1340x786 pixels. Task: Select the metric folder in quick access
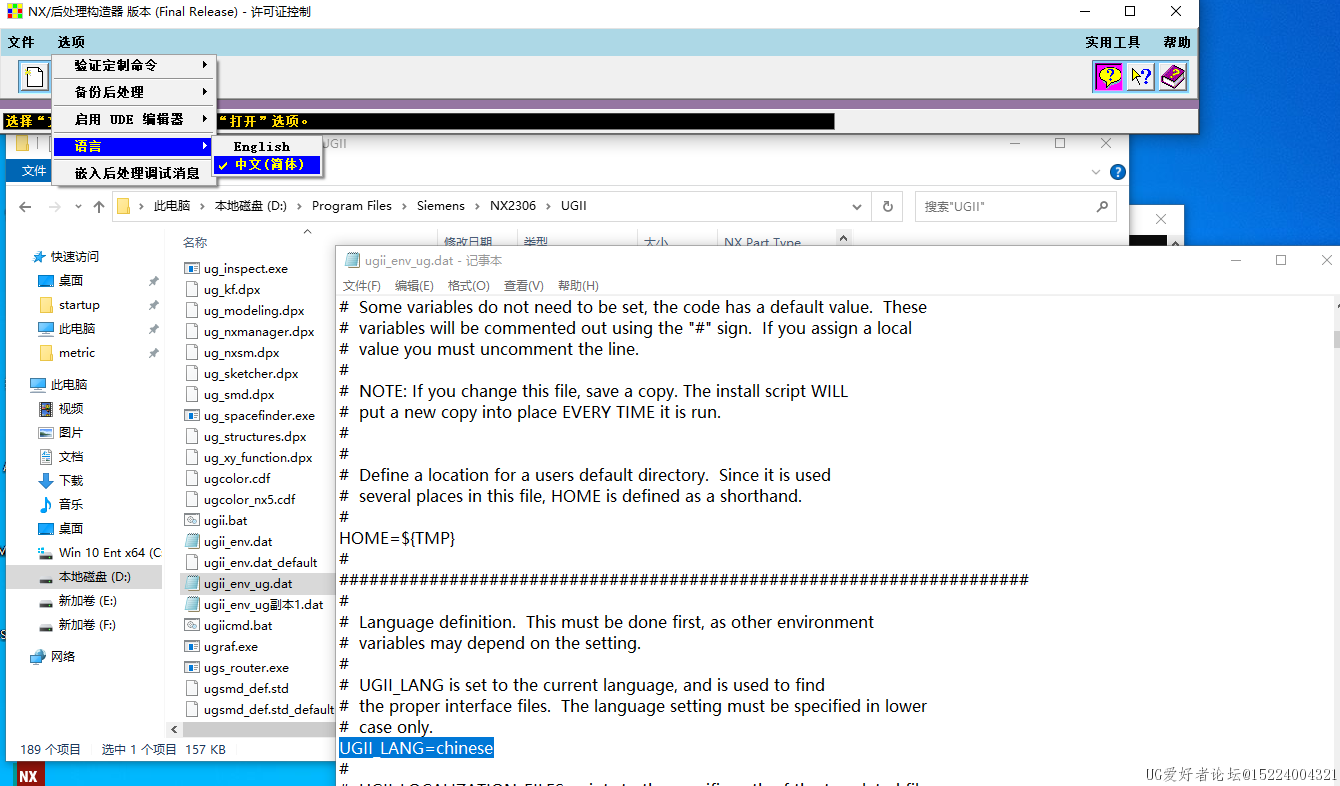[x=77, y=353]
